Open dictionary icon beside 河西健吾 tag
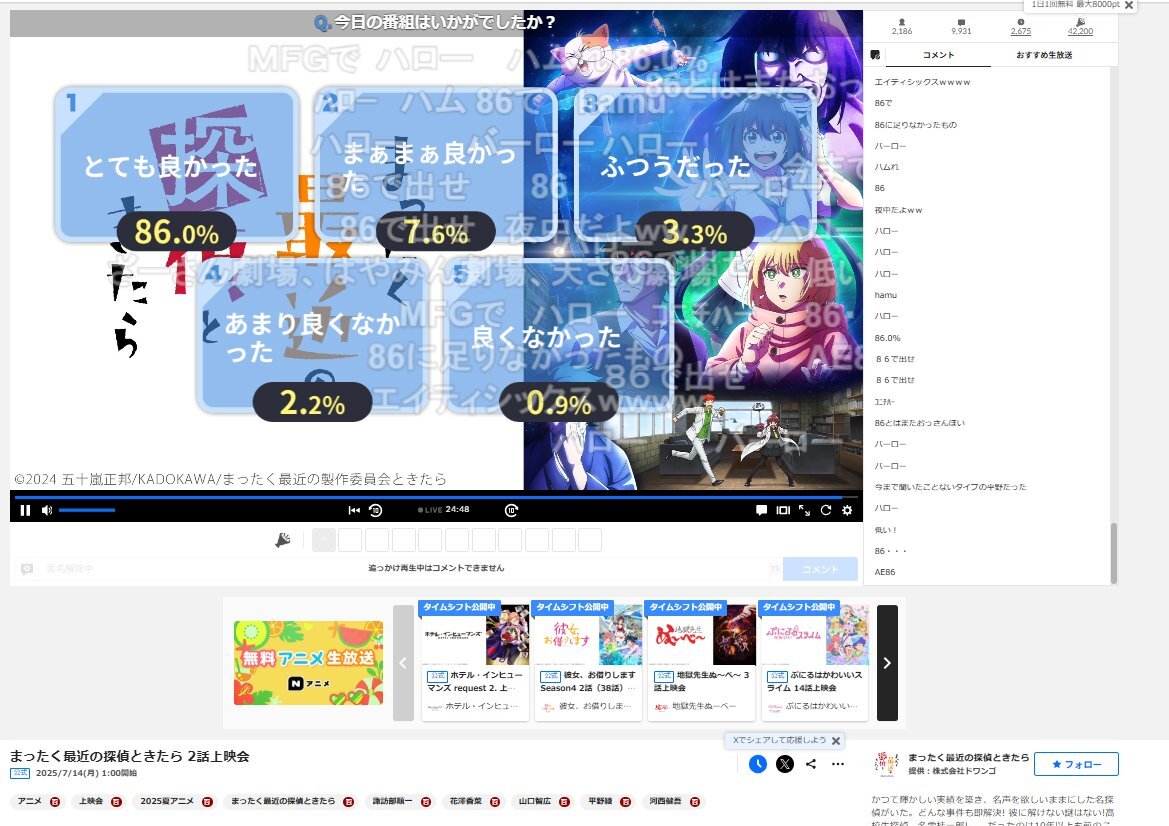 [695, 802]
